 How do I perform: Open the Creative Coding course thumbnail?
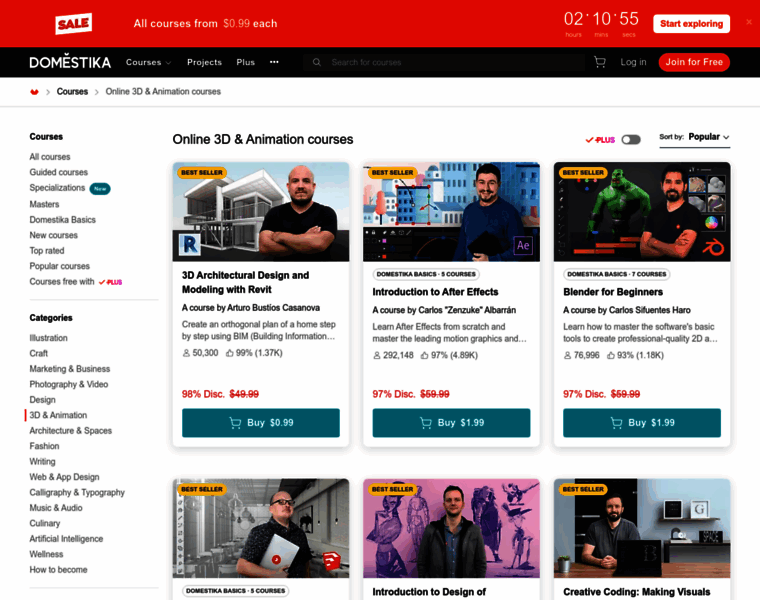click(642, 528)
